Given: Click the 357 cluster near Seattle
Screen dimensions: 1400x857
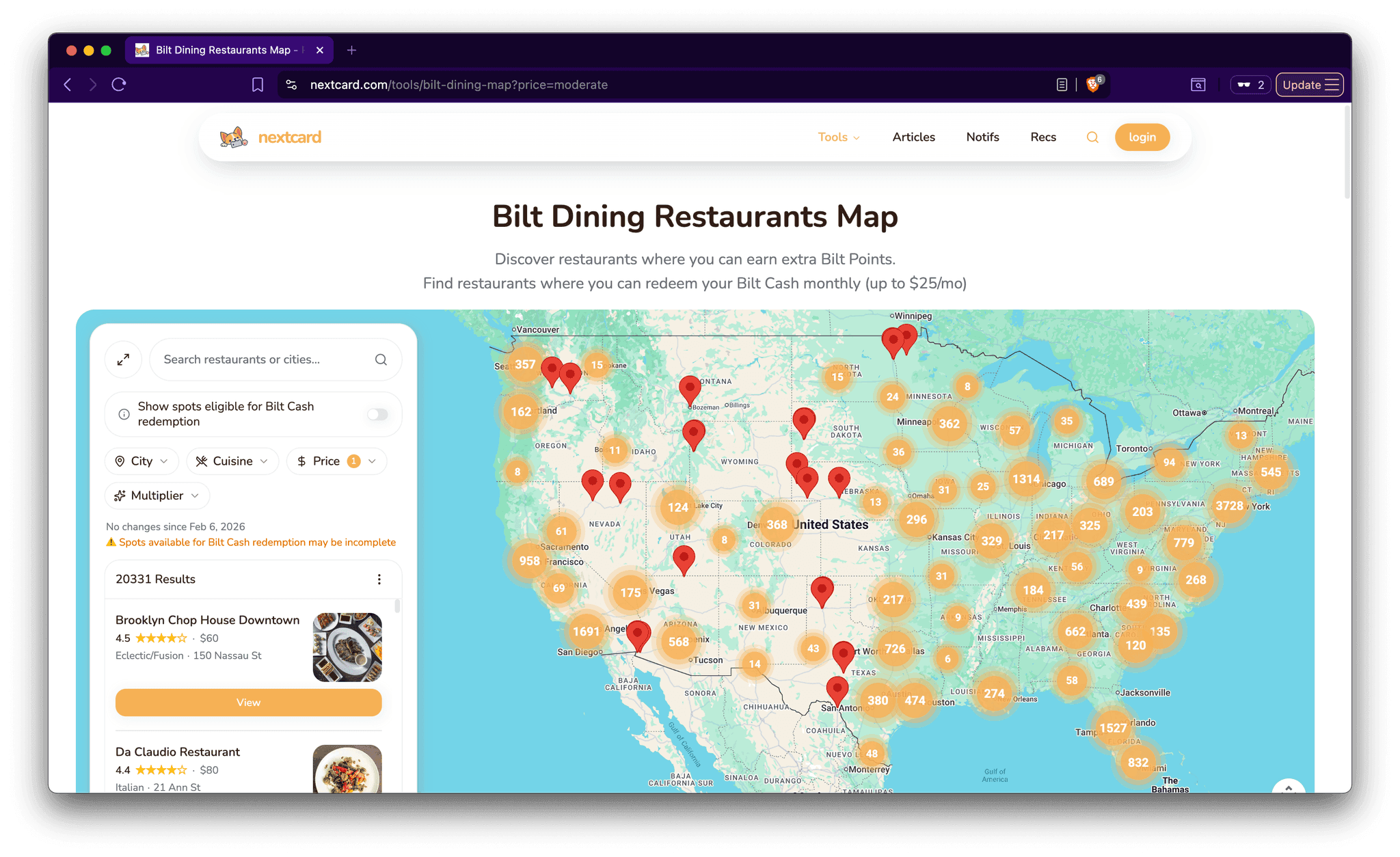Looking at the screenshot, I should click(525, 364).
